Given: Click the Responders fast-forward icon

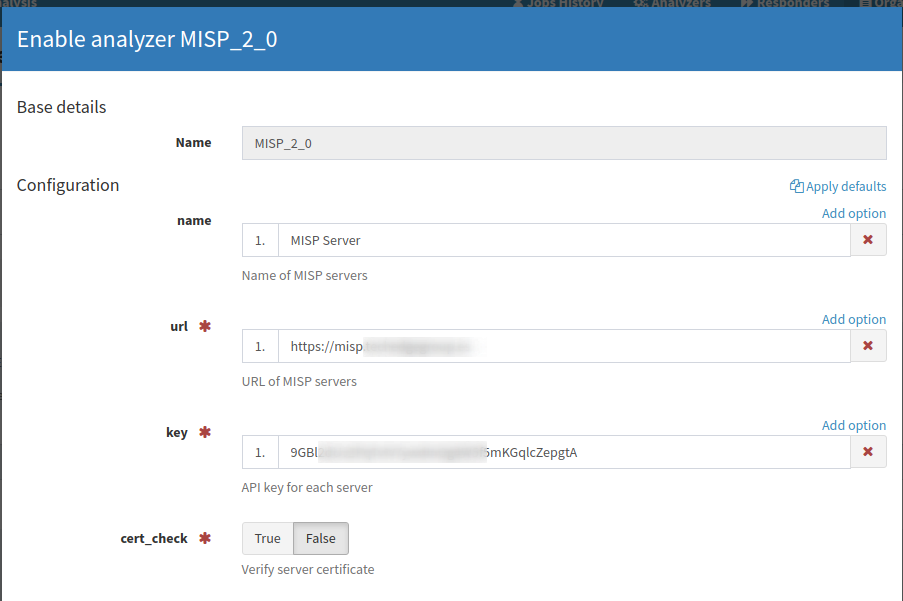Looking at the screenshot, I should tap(750, 3).
